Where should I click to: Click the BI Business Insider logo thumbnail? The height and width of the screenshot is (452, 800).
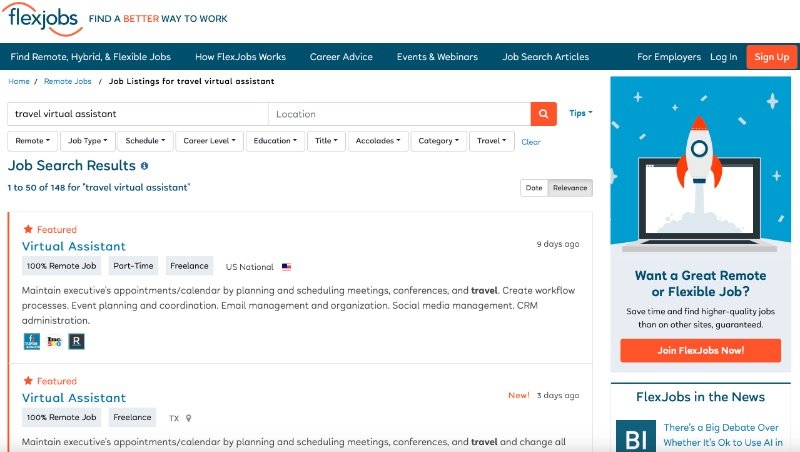click(636, 436)
